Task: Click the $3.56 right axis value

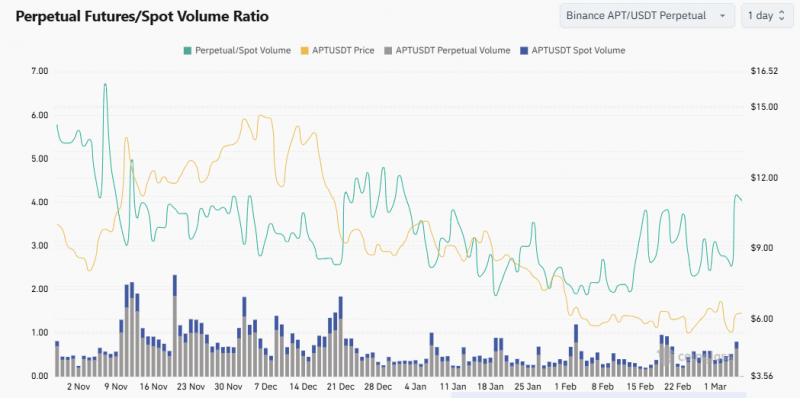Action: click(x=761, y=376)
